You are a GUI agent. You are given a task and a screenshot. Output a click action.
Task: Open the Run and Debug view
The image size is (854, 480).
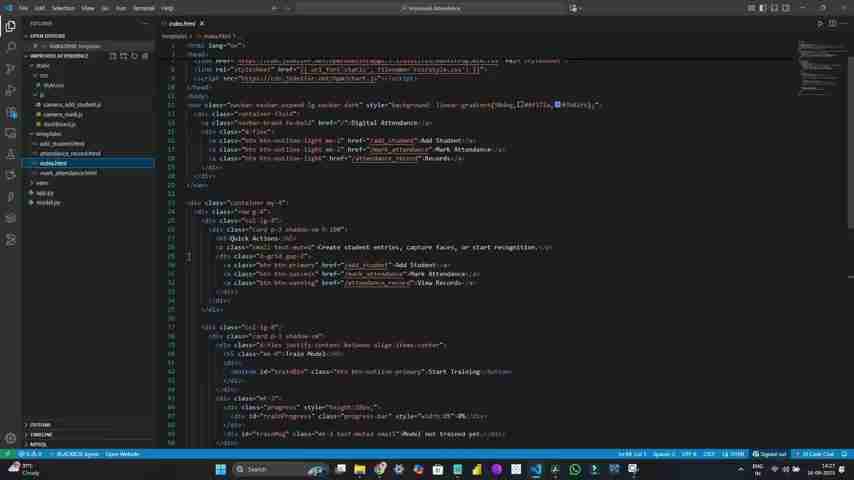[x=11, y=91]
